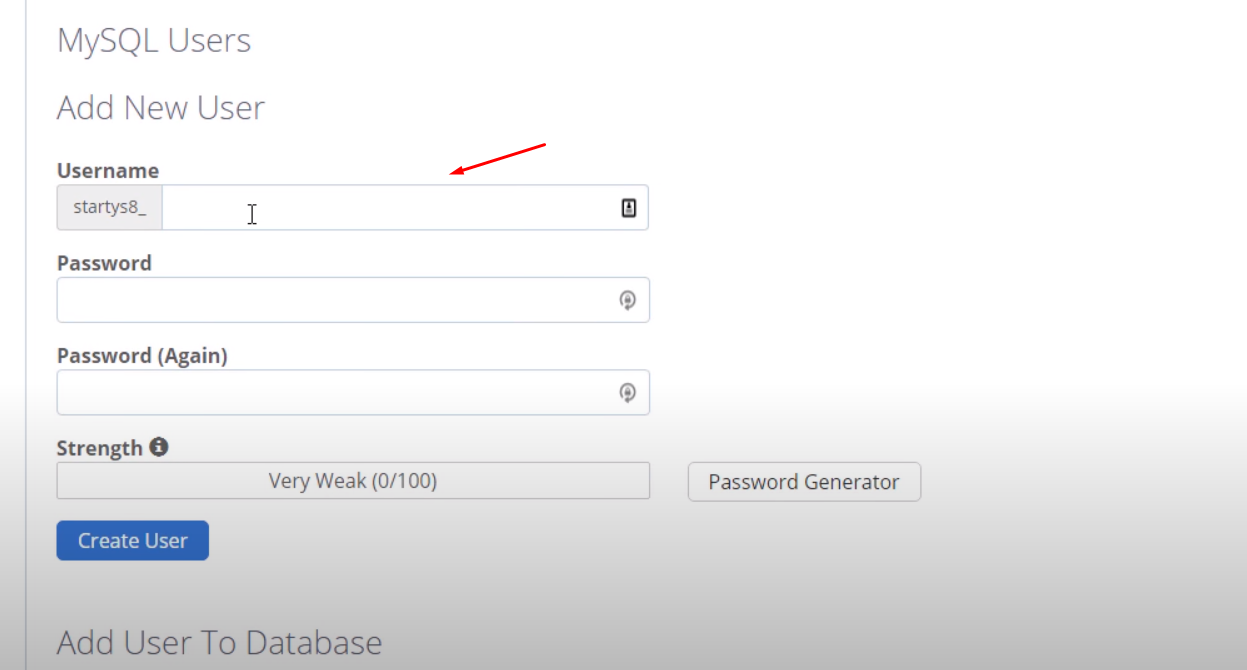Click the info icon next to Strength
The width and height of the screenshot is (1247, 670).
coord(159,447)
